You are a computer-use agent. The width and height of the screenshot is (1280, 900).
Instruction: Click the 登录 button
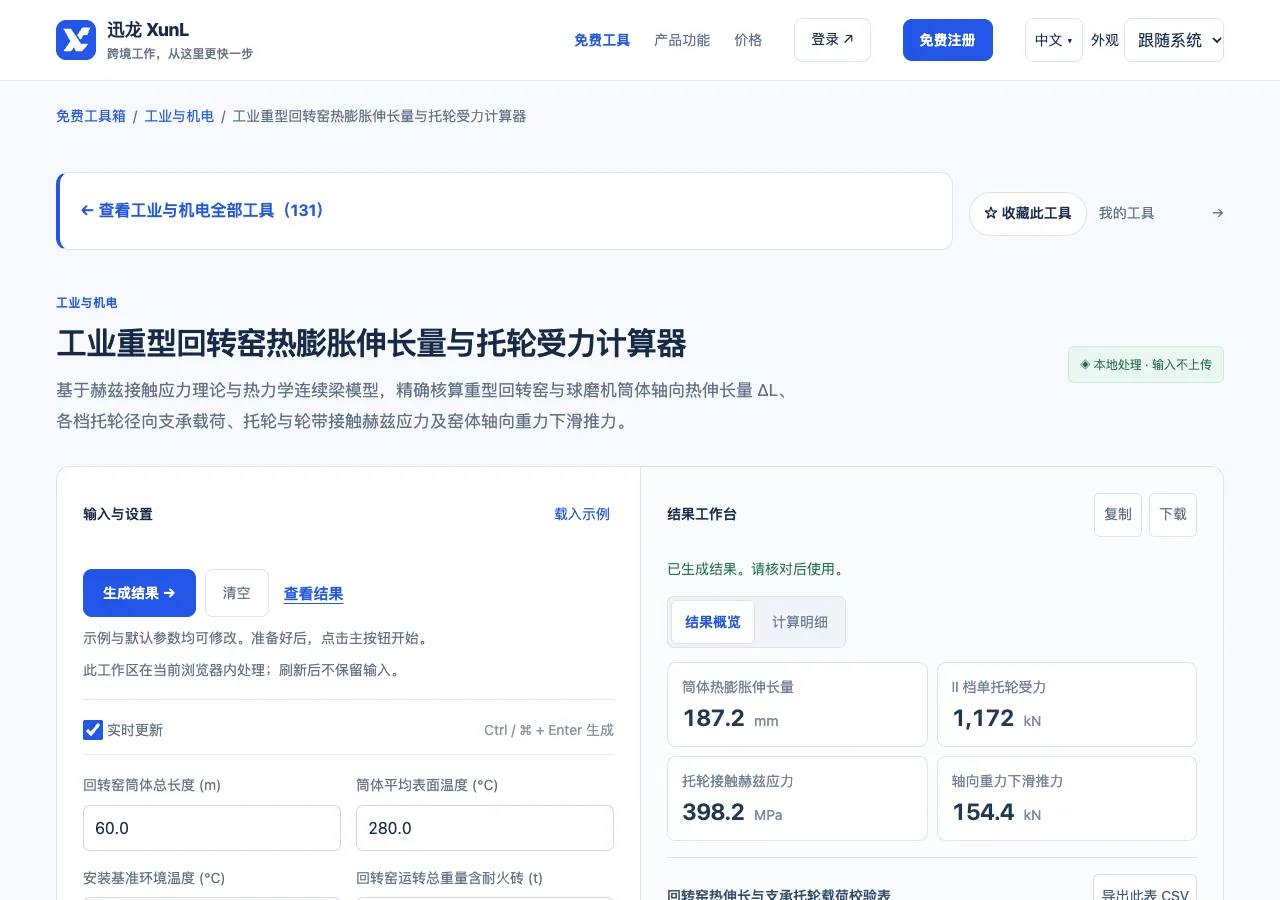(832, 40)
